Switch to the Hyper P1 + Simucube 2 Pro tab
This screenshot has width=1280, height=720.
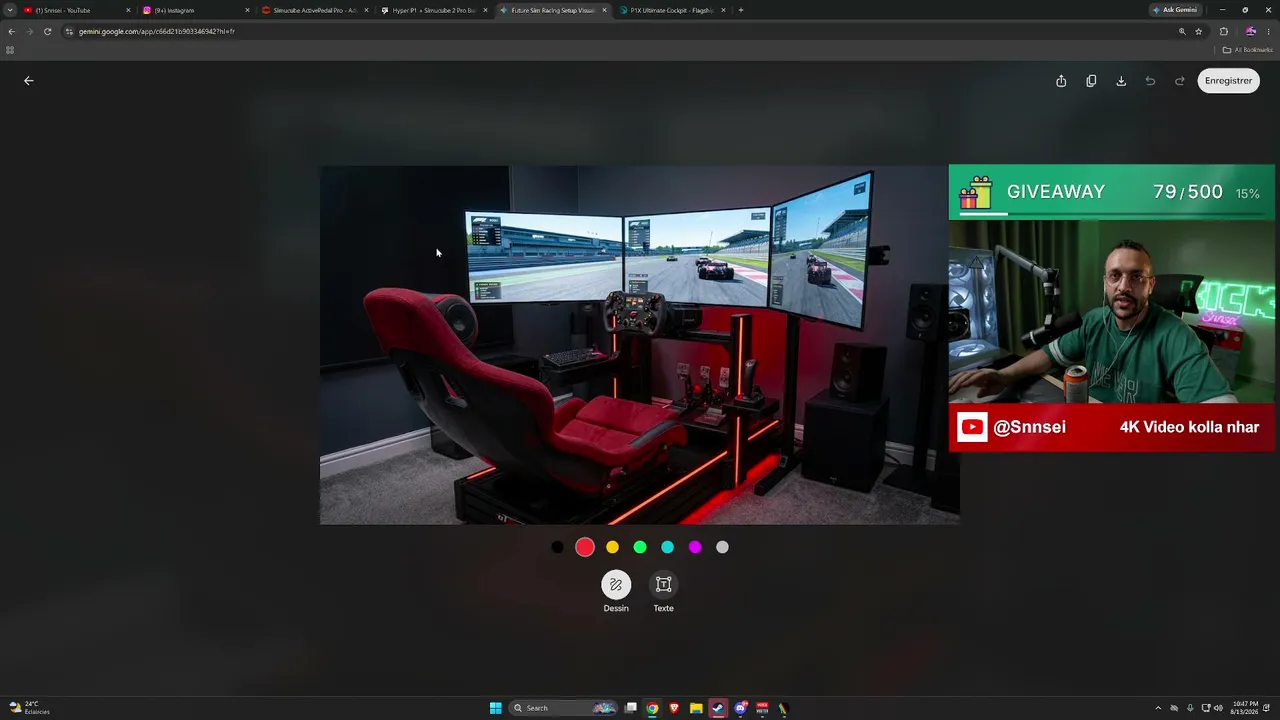[x=433, y=10]
